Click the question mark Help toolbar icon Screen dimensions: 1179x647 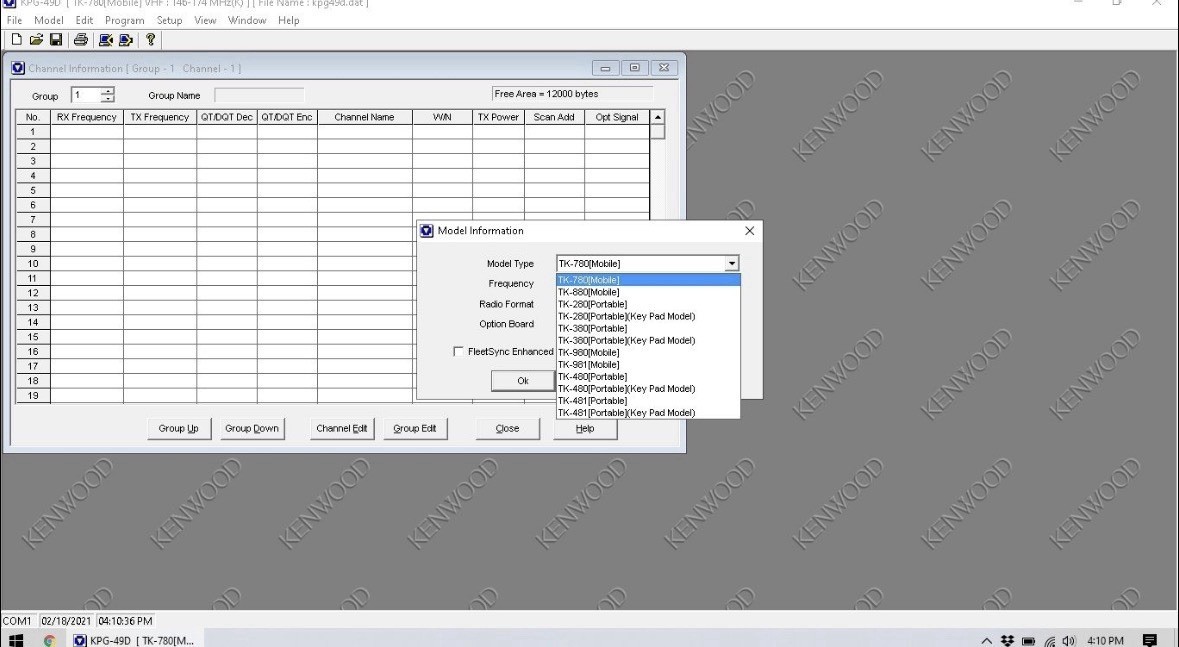pos(150,40)
